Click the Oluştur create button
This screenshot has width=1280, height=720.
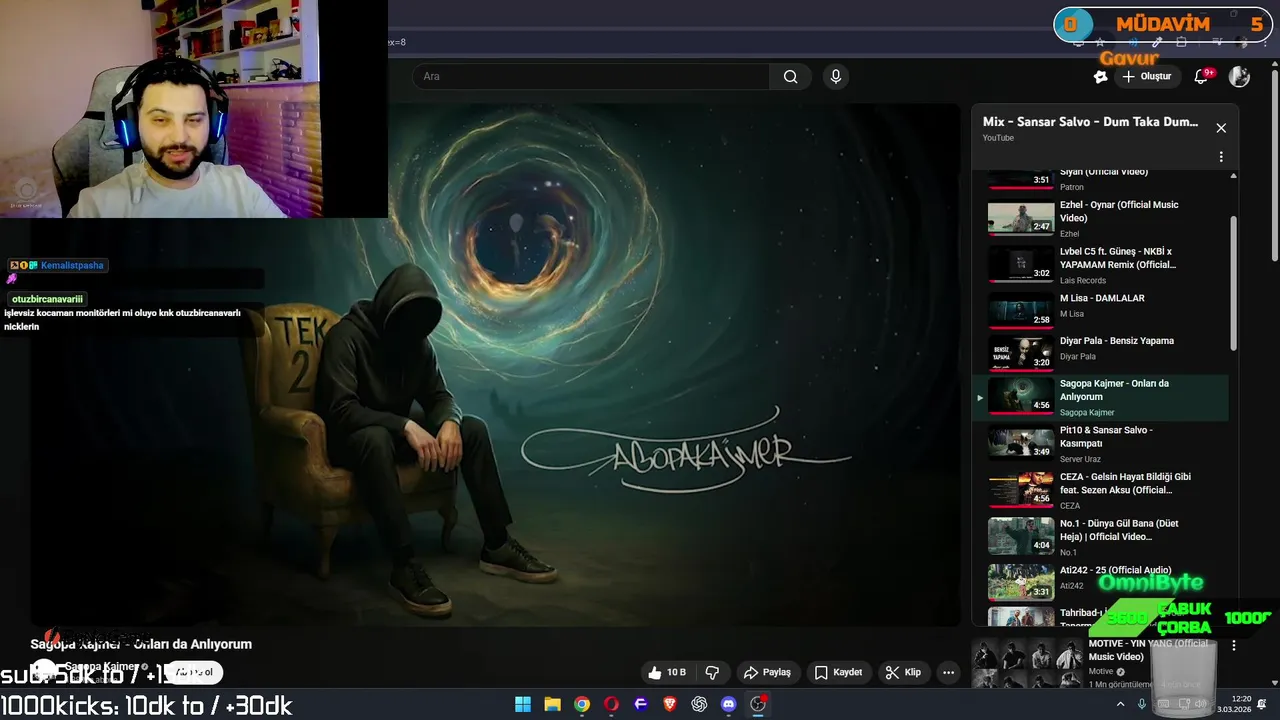point(1146,77)
